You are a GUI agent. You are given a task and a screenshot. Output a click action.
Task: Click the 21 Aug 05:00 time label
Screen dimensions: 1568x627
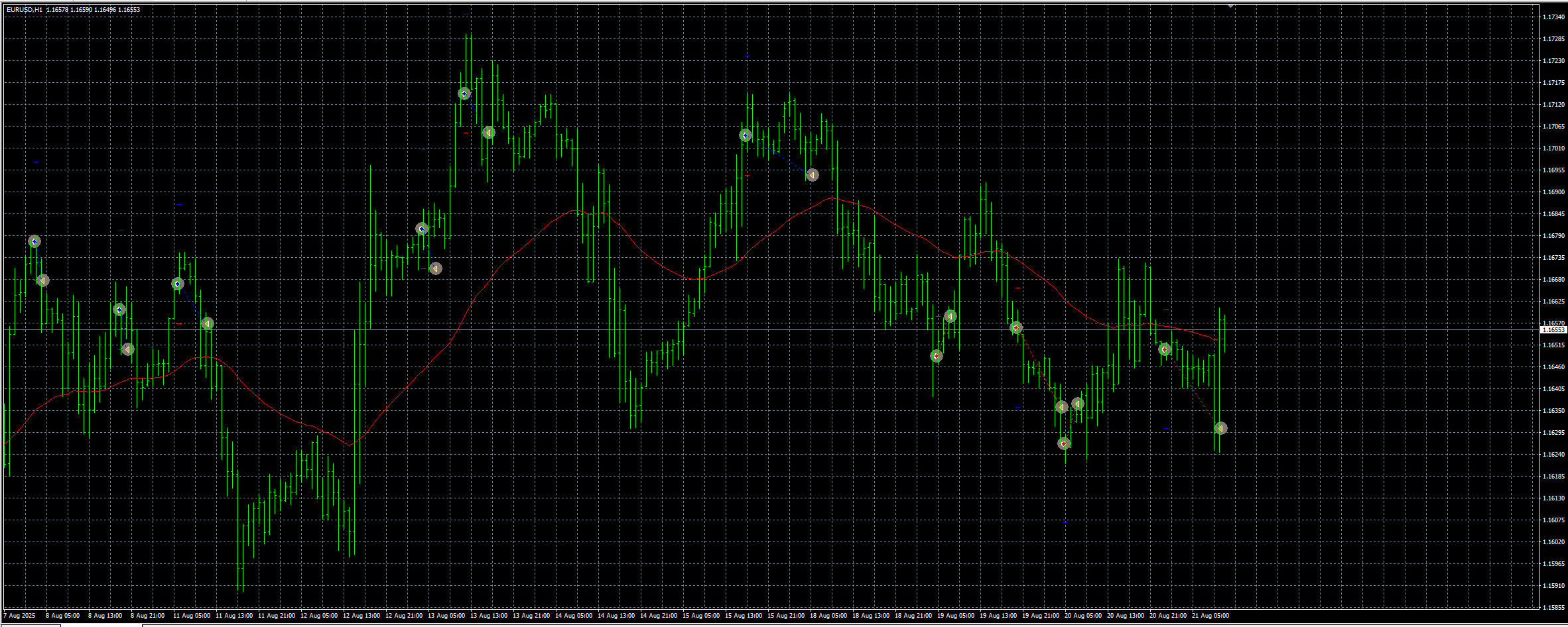(x=1210, y=616)
